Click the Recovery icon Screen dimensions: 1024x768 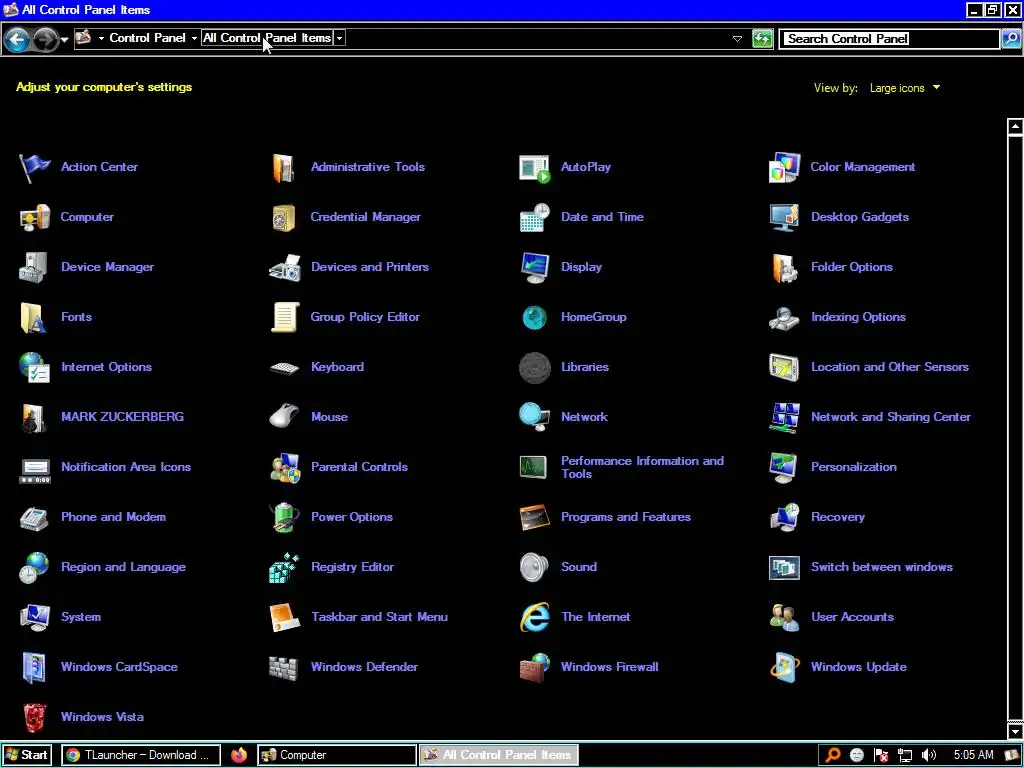click(784, 517)
